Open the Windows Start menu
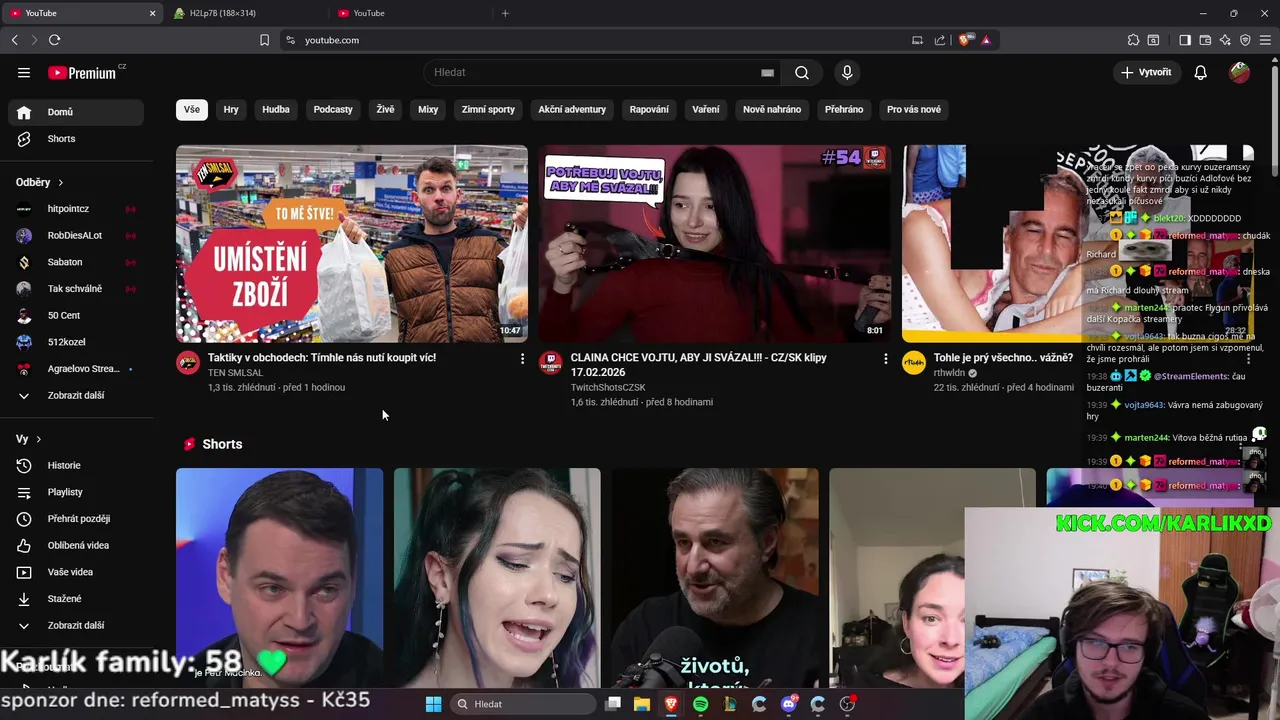Image resolution: width=1280 pixels, height=720 pixels. (x=433, y=704)
